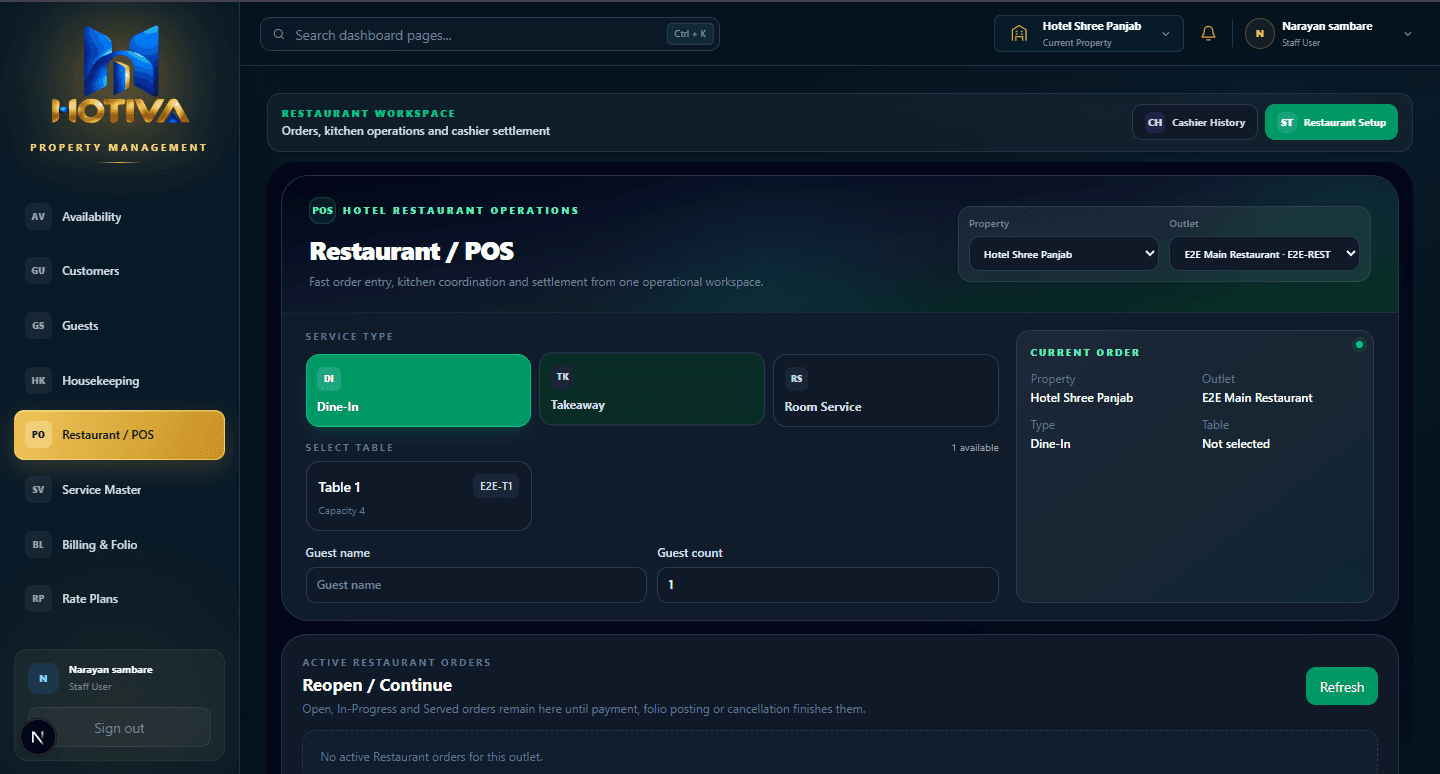Screen dimensions: 1440x774
Task: Click the Search dashboard pages box
Action: [490, 35]
